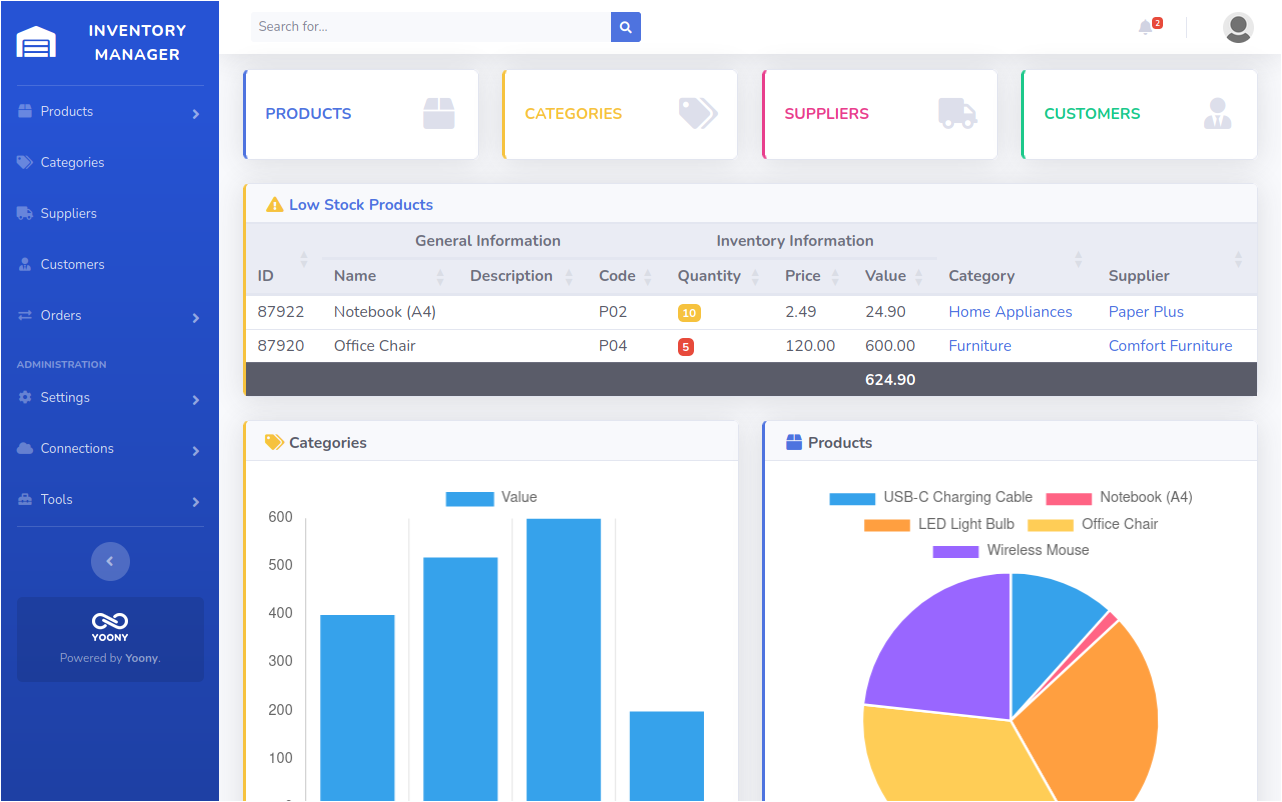
Task: Click the Customers person icon in sidebar
Action: [x=25, y=264]
